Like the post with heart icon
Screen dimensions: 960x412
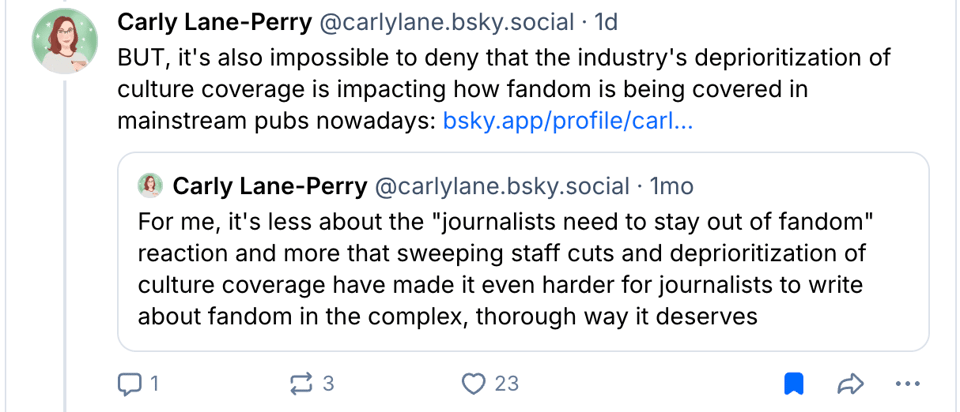474,383
